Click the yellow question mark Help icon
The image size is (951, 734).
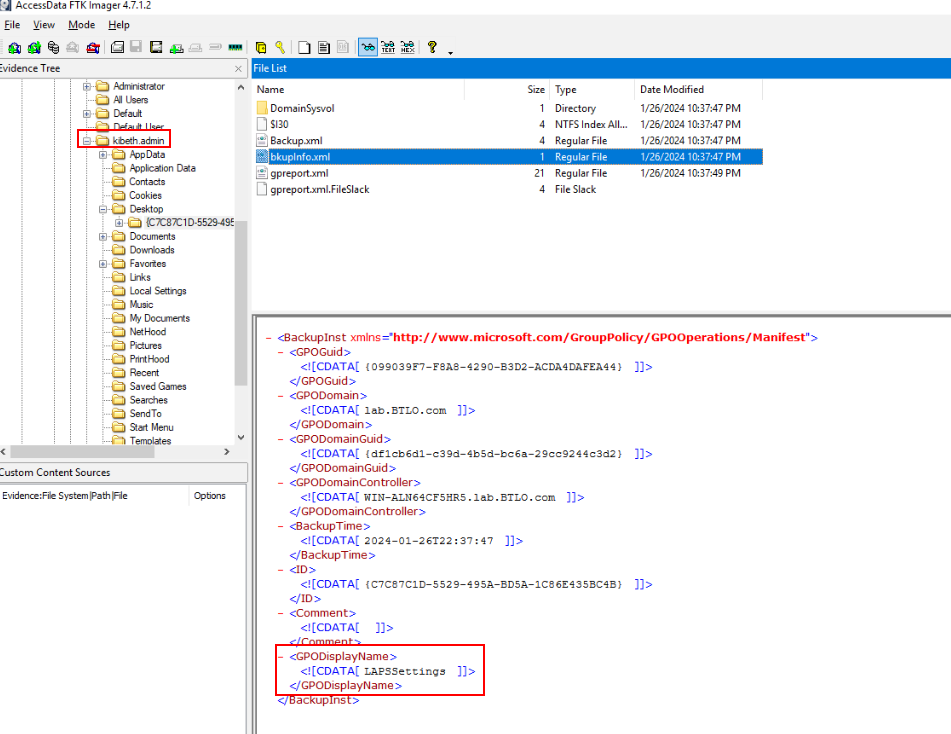pos(432,47)
